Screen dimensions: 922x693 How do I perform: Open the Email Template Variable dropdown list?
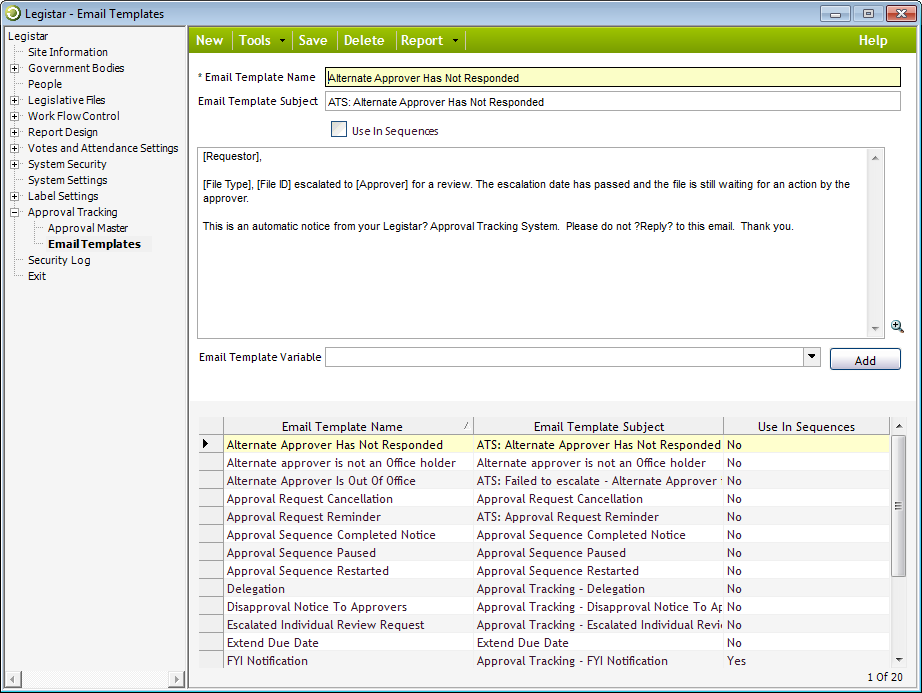(813, 357)
